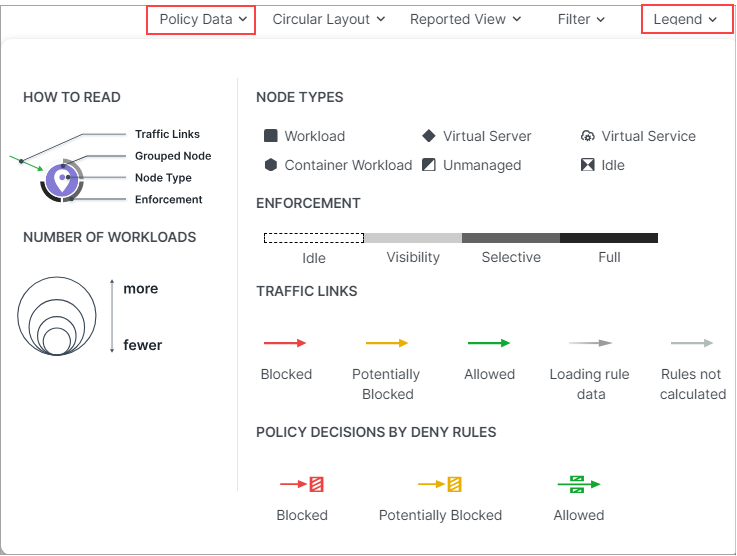Screen dimensions: 737x556
Task: Collapse the Legend menu
Action: click(686, 19)
